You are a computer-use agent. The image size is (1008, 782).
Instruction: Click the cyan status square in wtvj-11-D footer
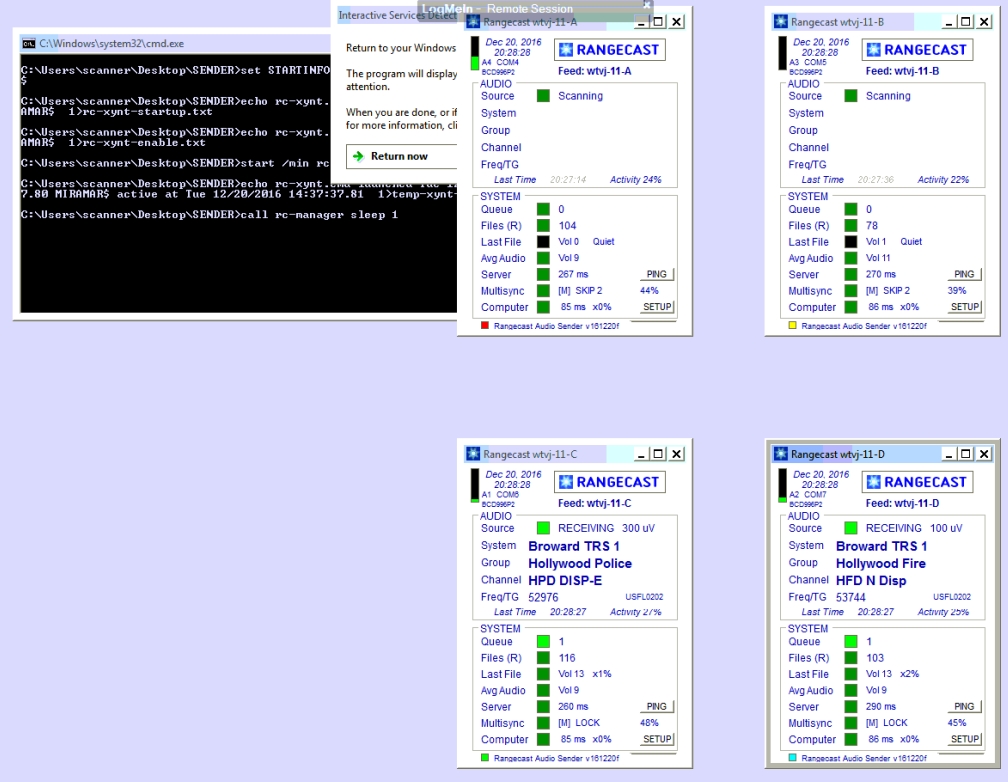tap(793, 758)
